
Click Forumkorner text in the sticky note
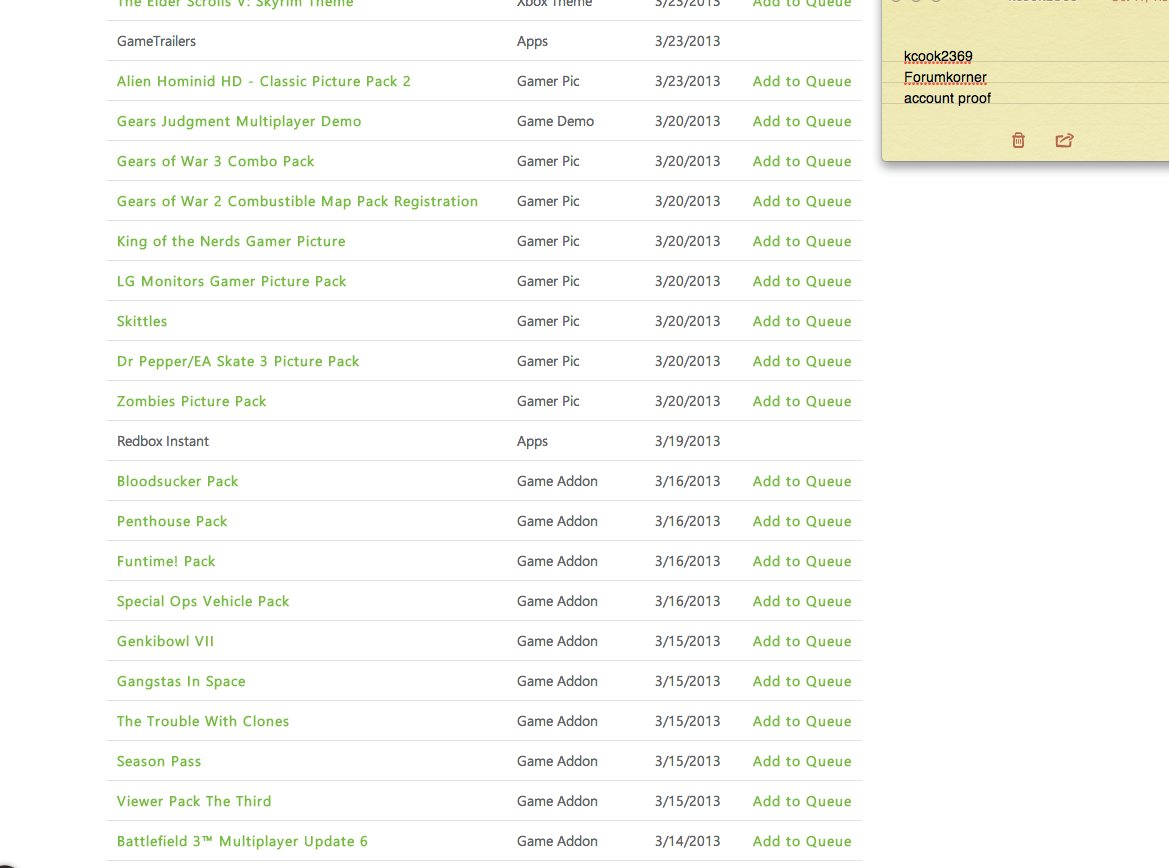click(945, 78)
